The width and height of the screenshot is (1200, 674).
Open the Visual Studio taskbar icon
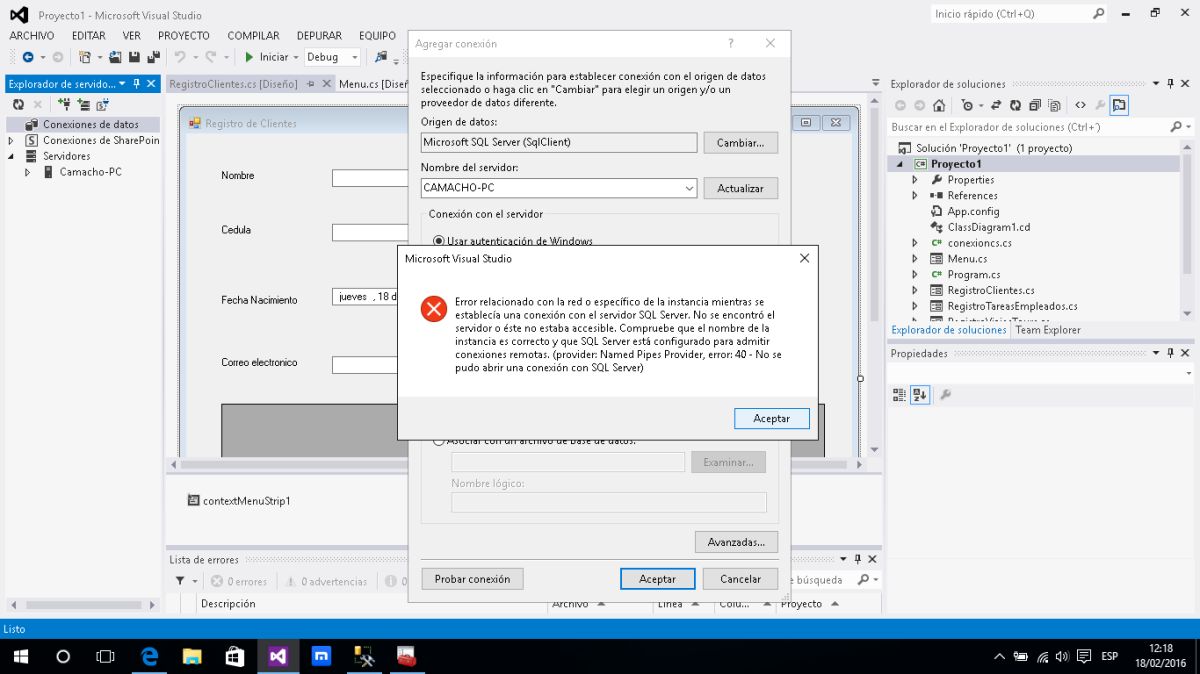[x=277, y=657]
